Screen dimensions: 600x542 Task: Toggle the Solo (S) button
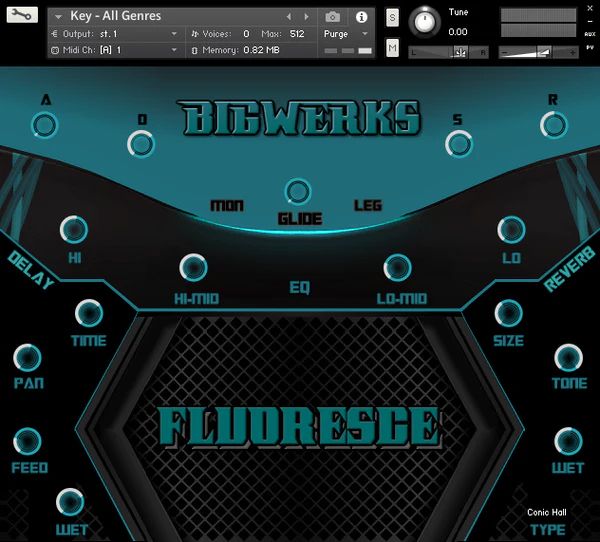(392, 17)
